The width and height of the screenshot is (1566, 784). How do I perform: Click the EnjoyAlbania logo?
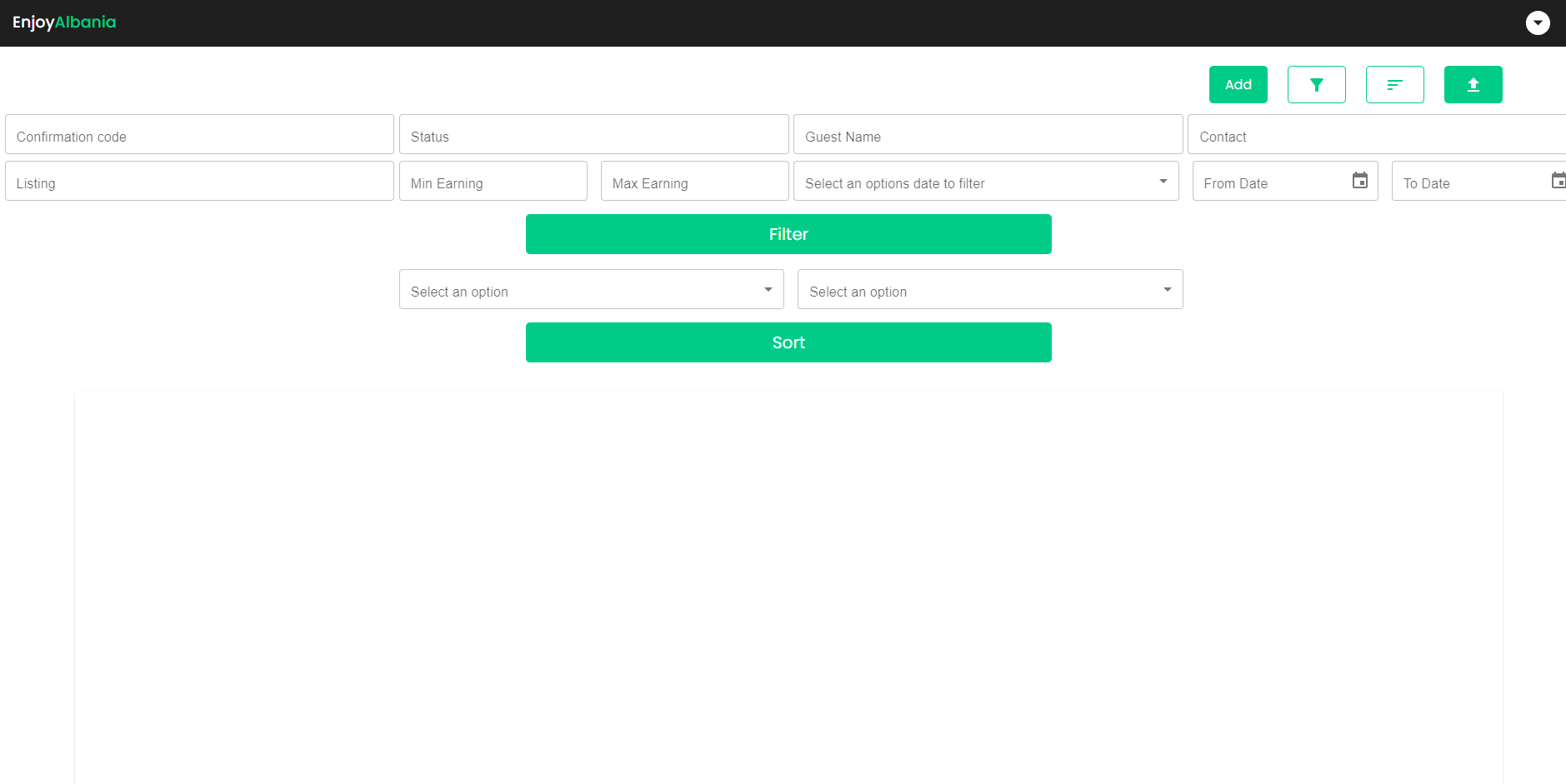click(64, 22)
